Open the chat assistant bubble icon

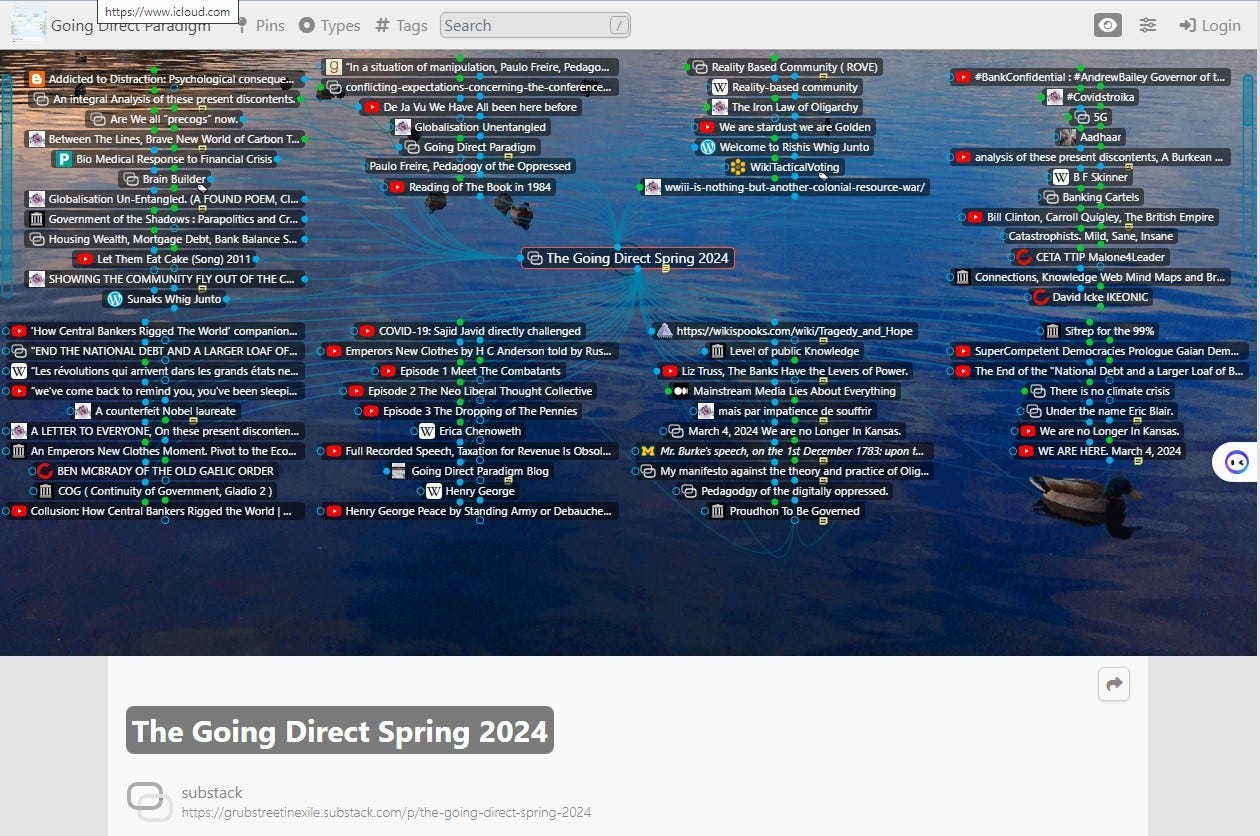(x=1236, y=462)
